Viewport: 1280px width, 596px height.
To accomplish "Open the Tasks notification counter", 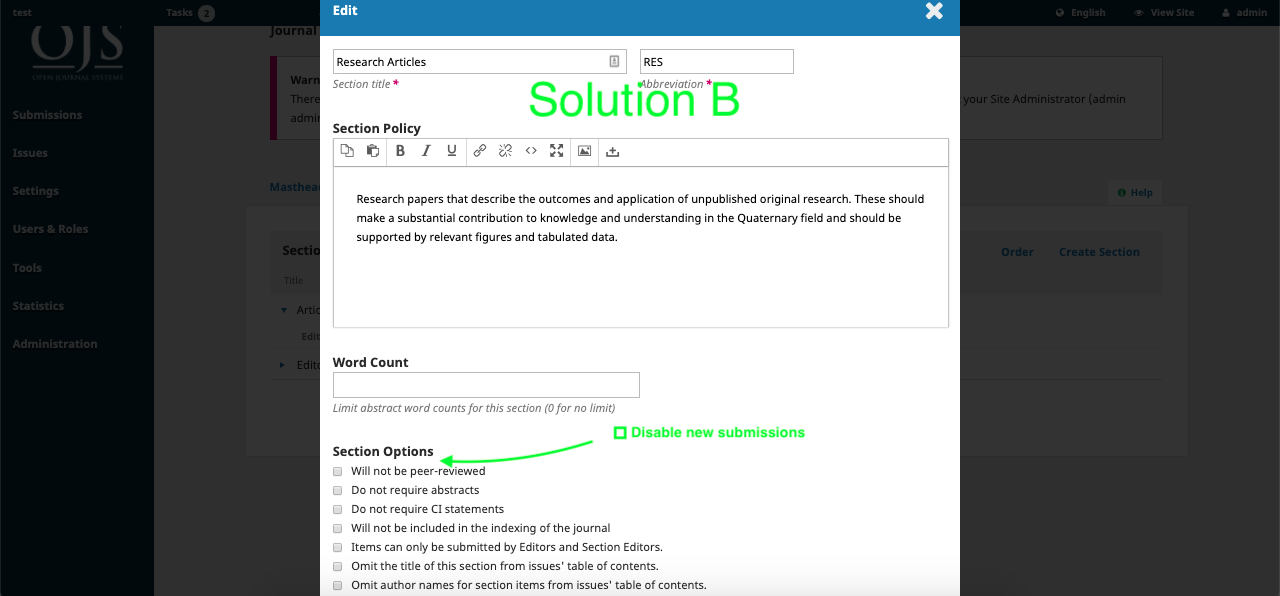I will [x=206, y=12].
